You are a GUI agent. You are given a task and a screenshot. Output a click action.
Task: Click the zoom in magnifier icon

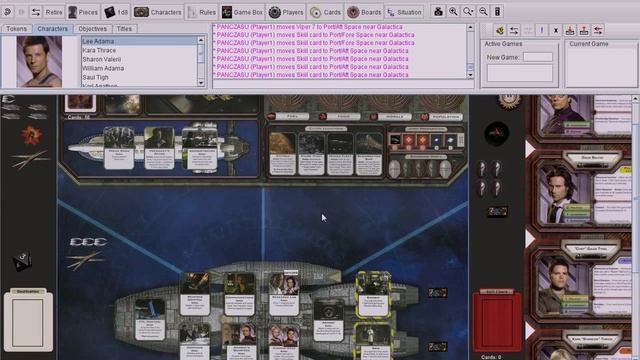[x=453, y=11]
